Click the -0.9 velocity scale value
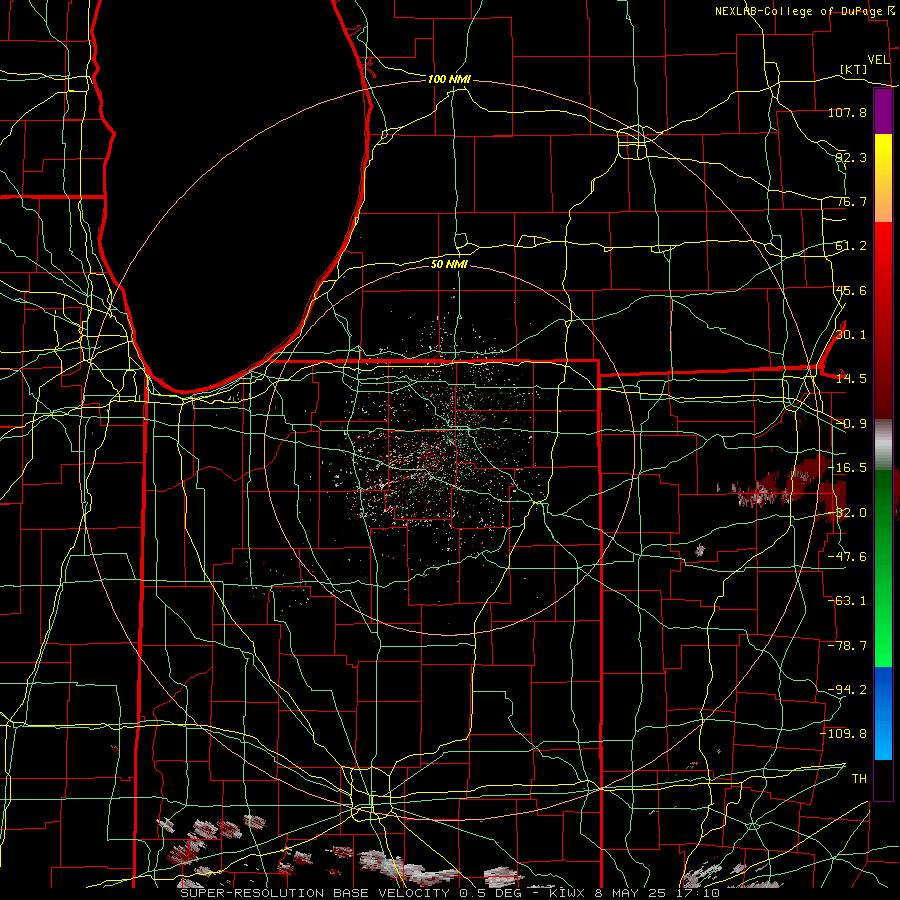The image size is (900, 900). coord(851,424)
